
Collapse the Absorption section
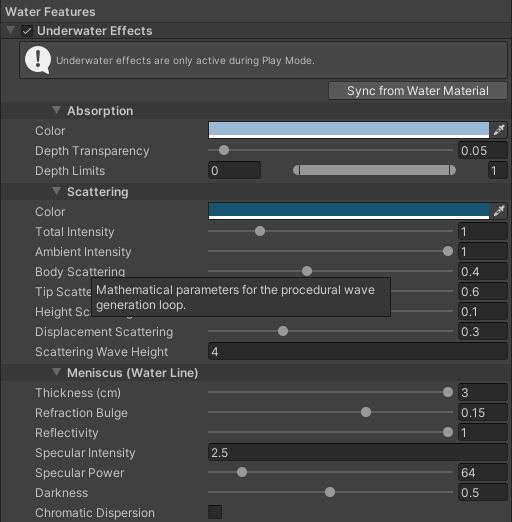click(x=56, y=110)
